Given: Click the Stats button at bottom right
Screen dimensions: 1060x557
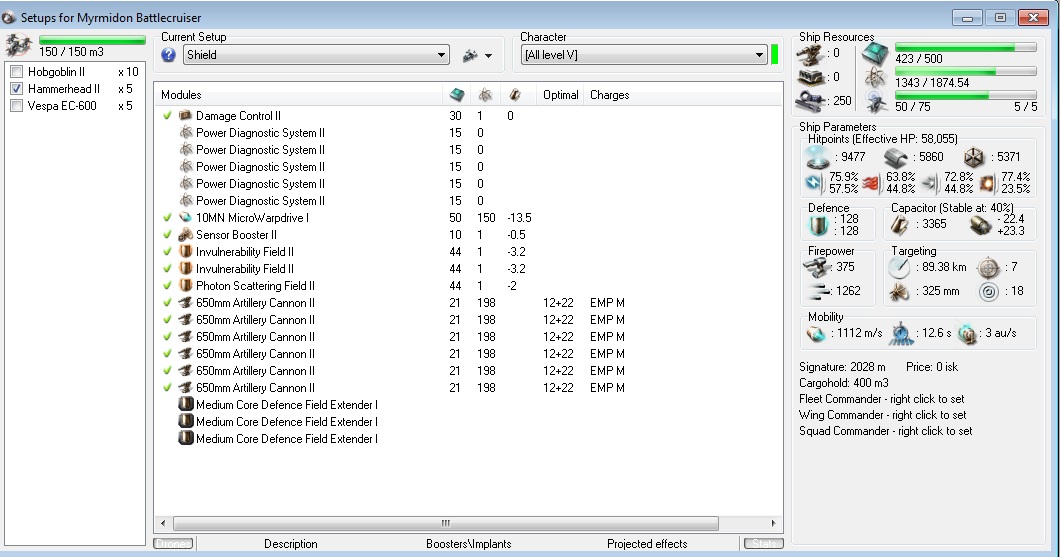Looking at the screenshot, I should (764, 543).
